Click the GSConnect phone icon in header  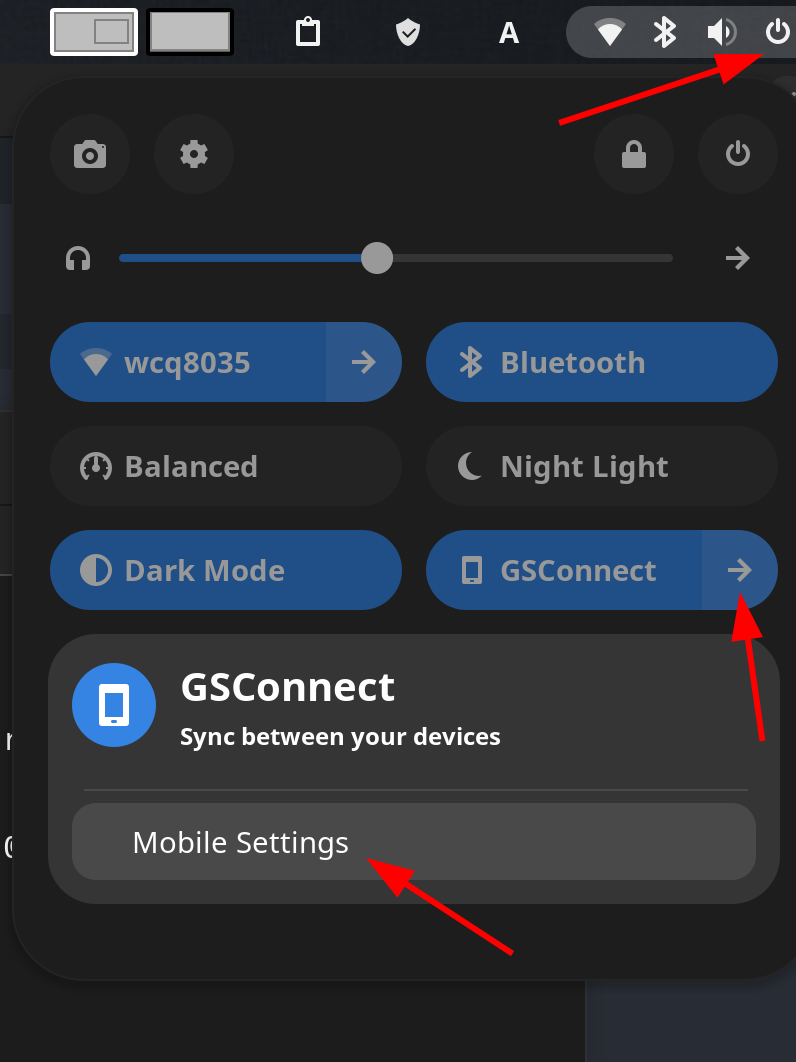click(114, 705)
